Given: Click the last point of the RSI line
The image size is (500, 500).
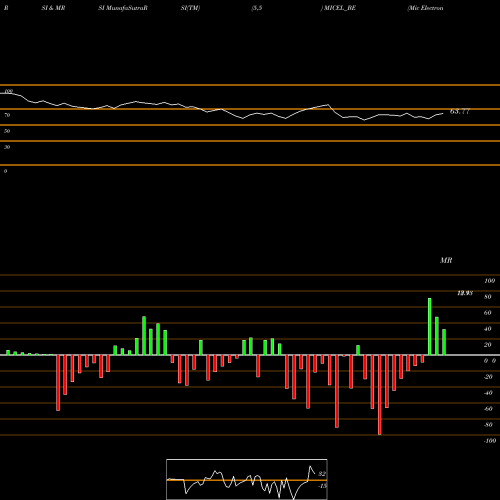Looking at the screenshot, I should (443, 114).
